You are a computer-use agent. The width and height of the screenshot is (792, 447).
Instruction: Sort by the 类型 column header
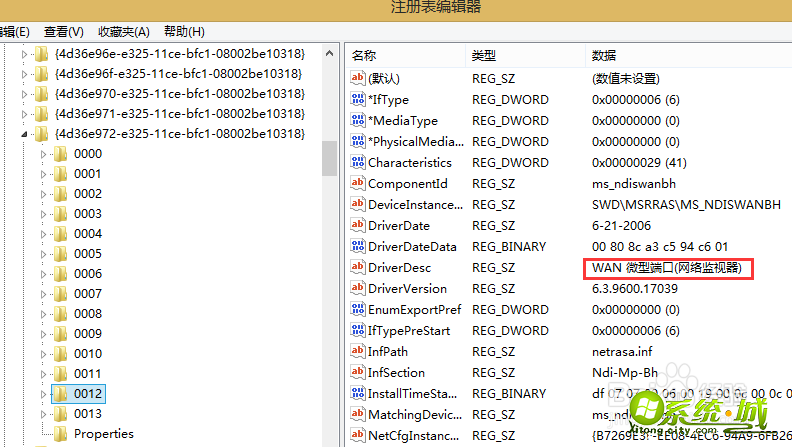[525, 56]
